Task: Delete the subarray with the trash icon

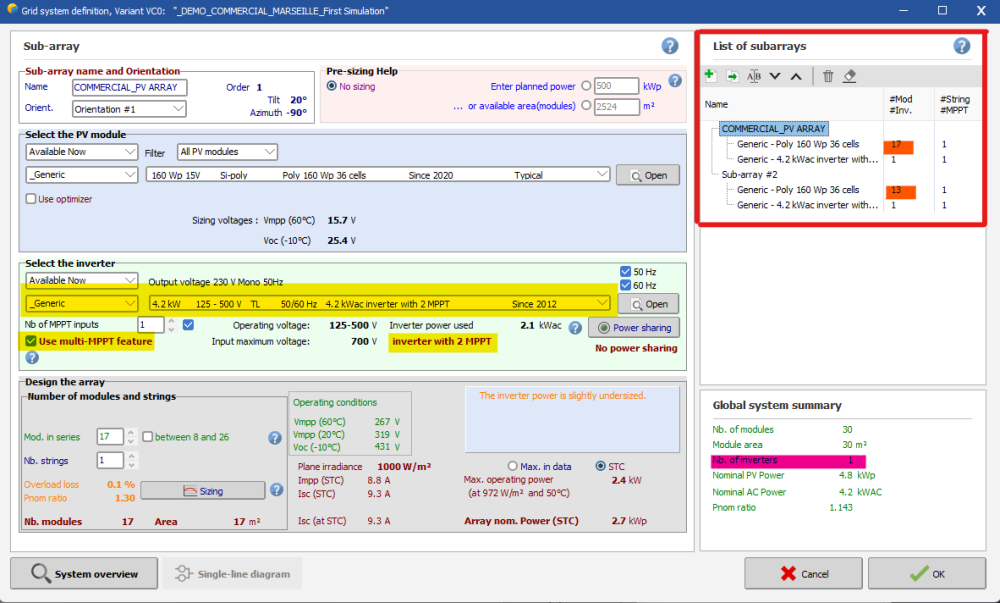Action: point(828,76)
